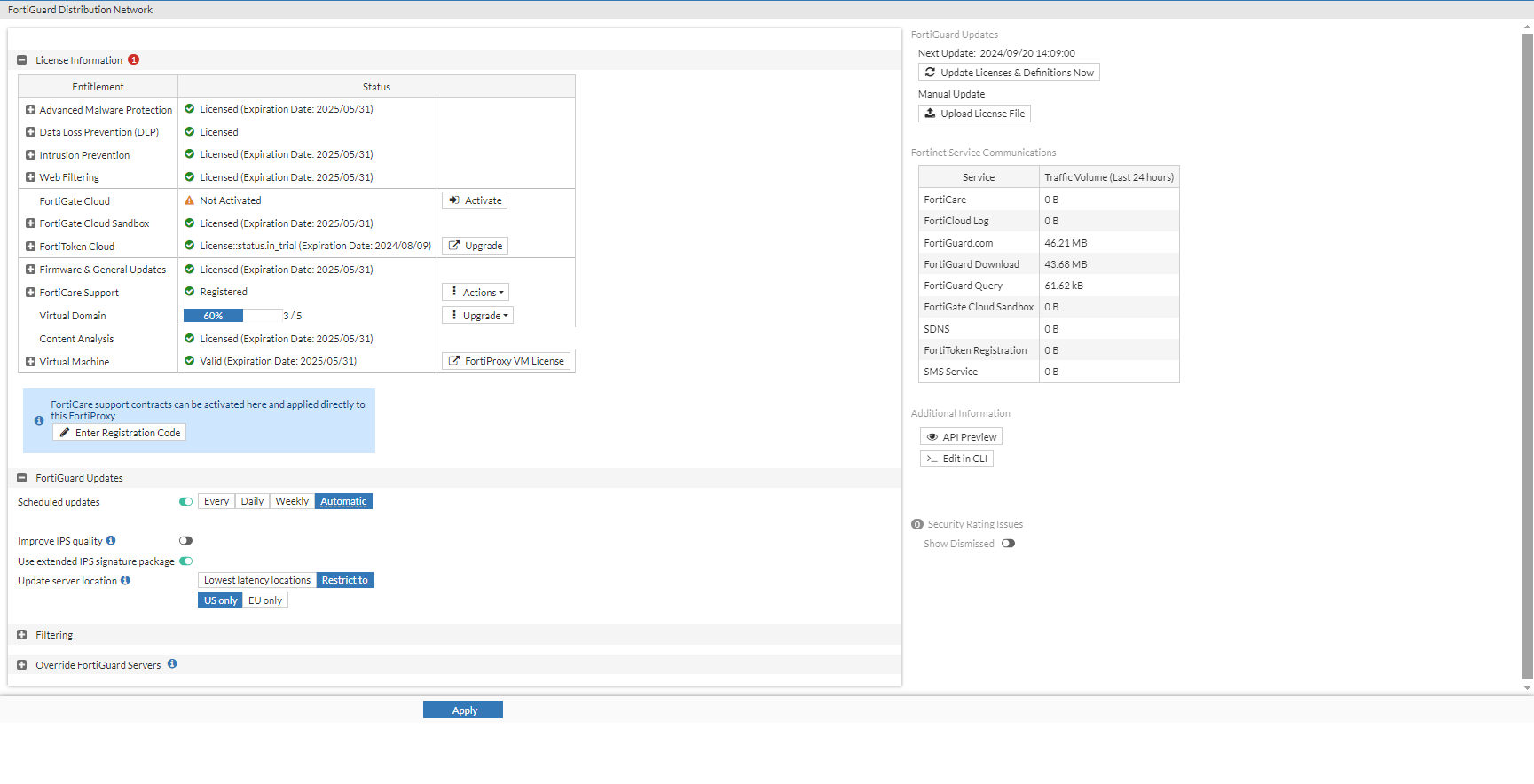Click the Entitlement column header

(x=98, y=87)
